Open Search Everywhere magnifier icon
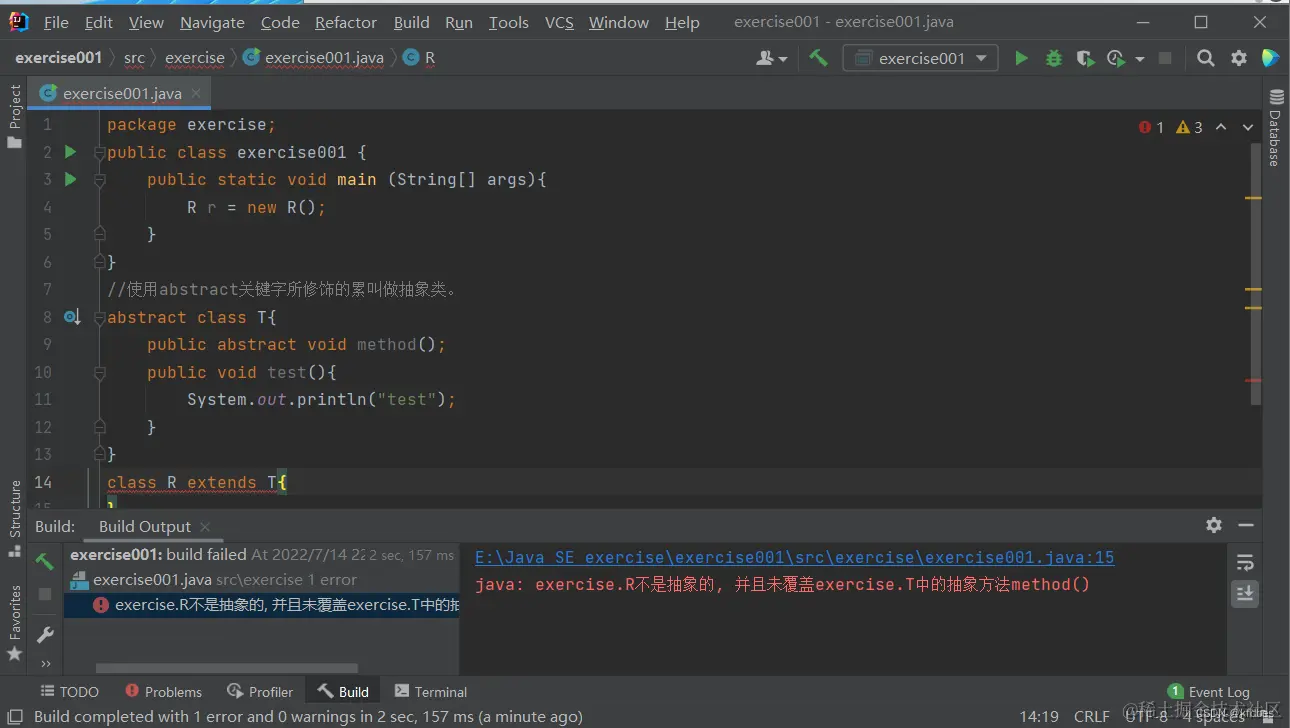1290x728 pixels. pos(1206,58)
